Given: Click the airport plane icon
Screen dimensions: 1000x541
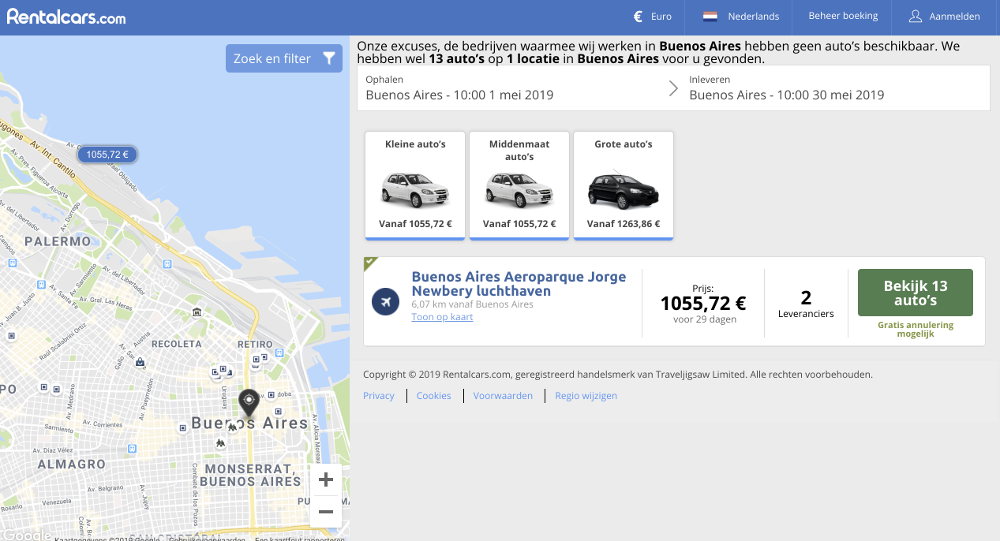Looking at the screenshot, I should (x=385, y=301).
